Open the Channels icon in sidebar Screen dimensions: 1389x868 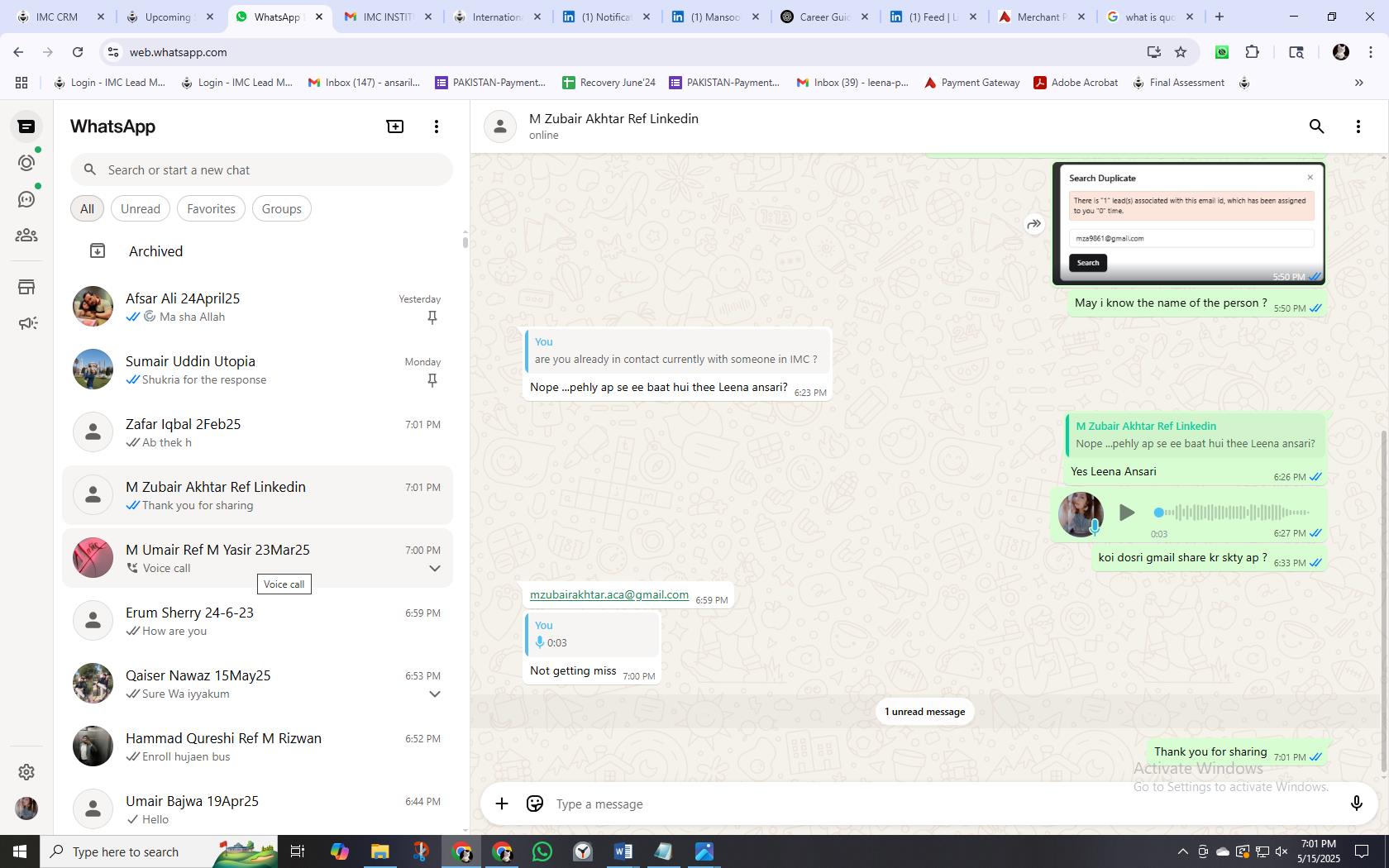pos(26,199)
